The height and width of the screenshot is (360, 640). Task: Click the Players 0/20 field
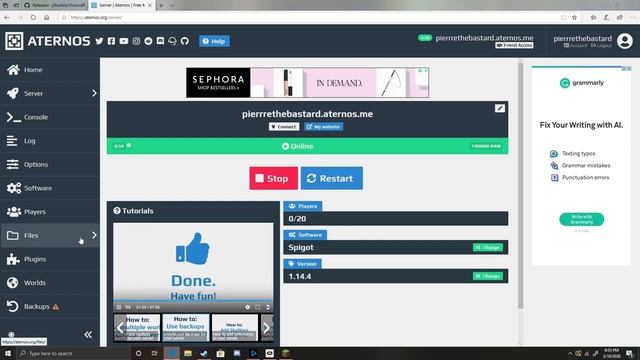(396, 219)
